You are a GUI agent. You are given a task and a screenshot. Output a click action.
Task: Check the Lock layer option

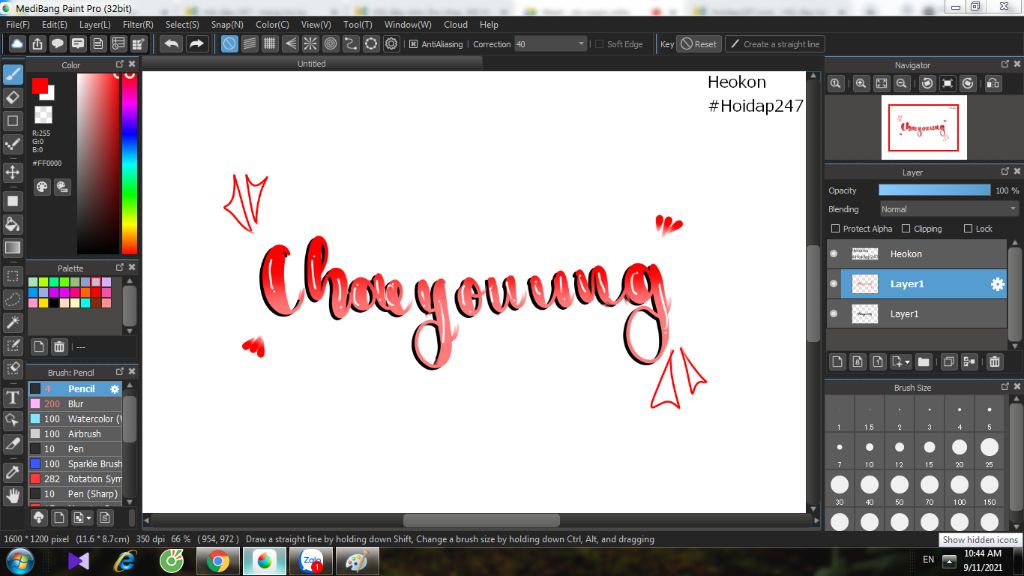tap(968, 229)
